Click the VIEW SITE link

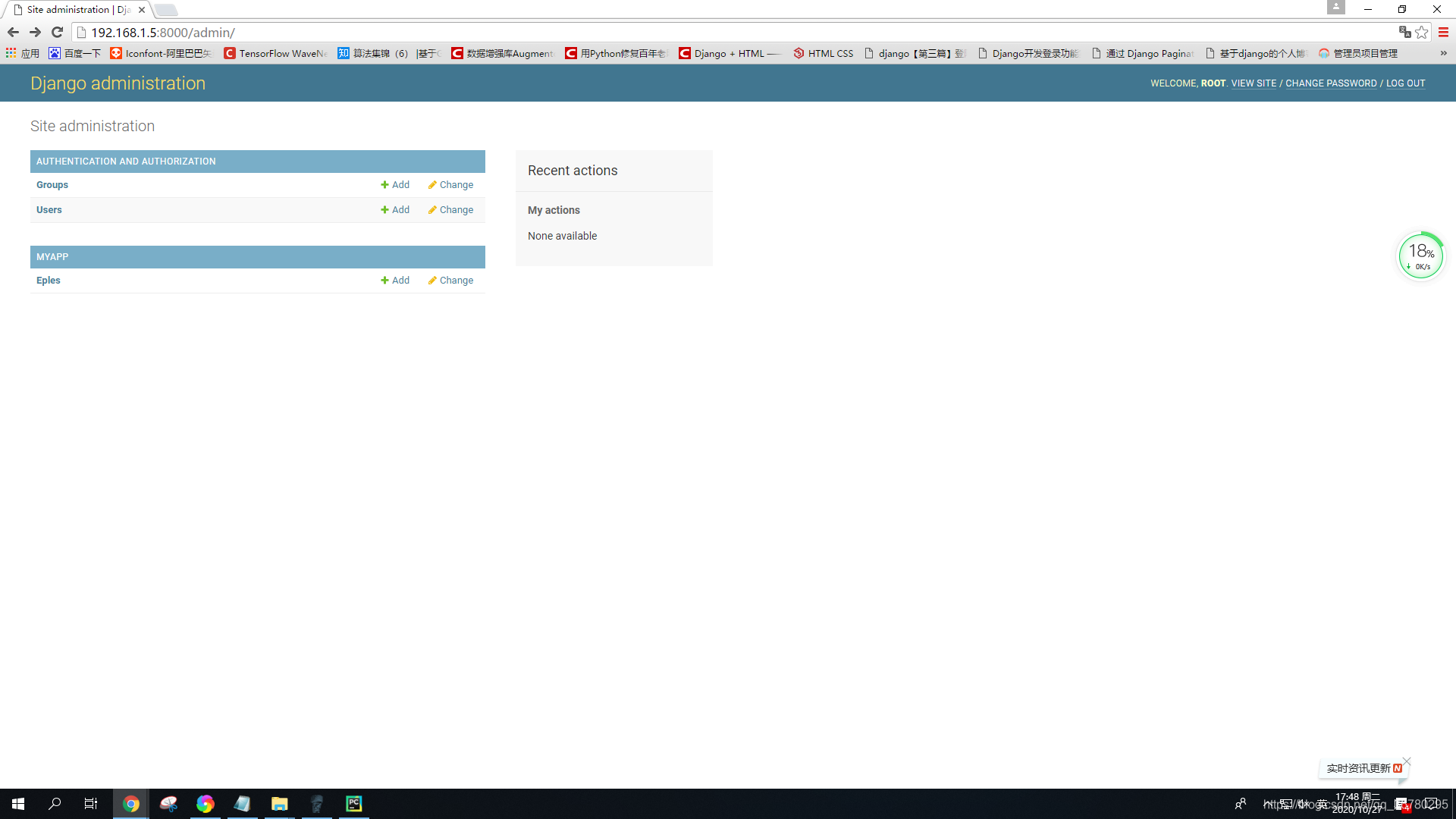point(1253,83)
